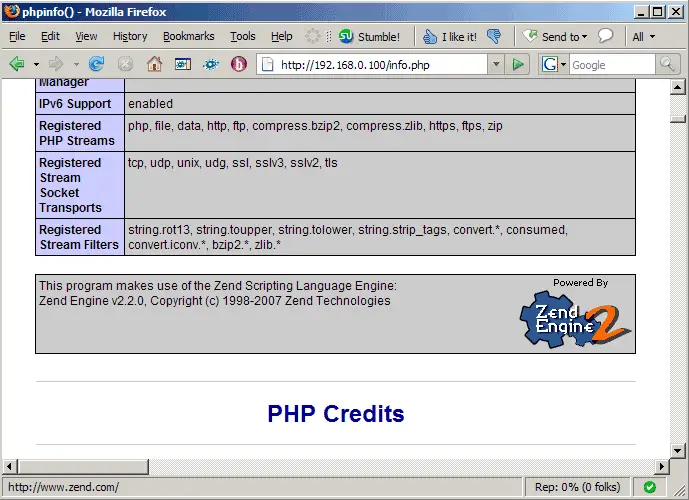Reload the page with the Reload icon

pos(96,64)
